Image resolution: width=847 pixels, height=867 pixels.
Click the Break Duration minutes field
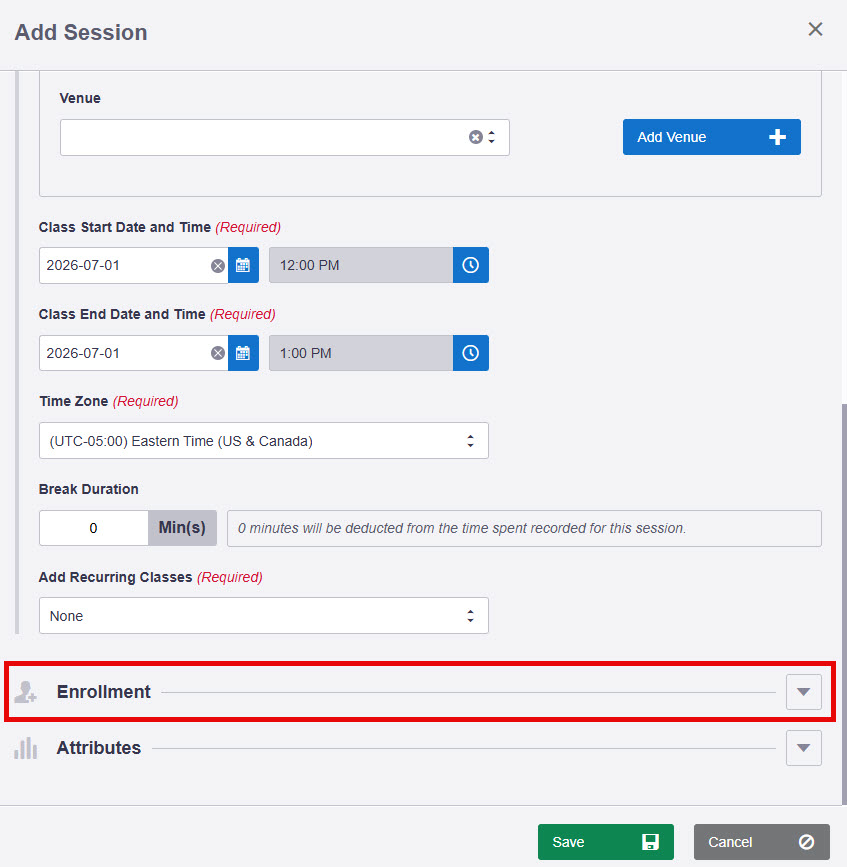click(x=93, y=528)
